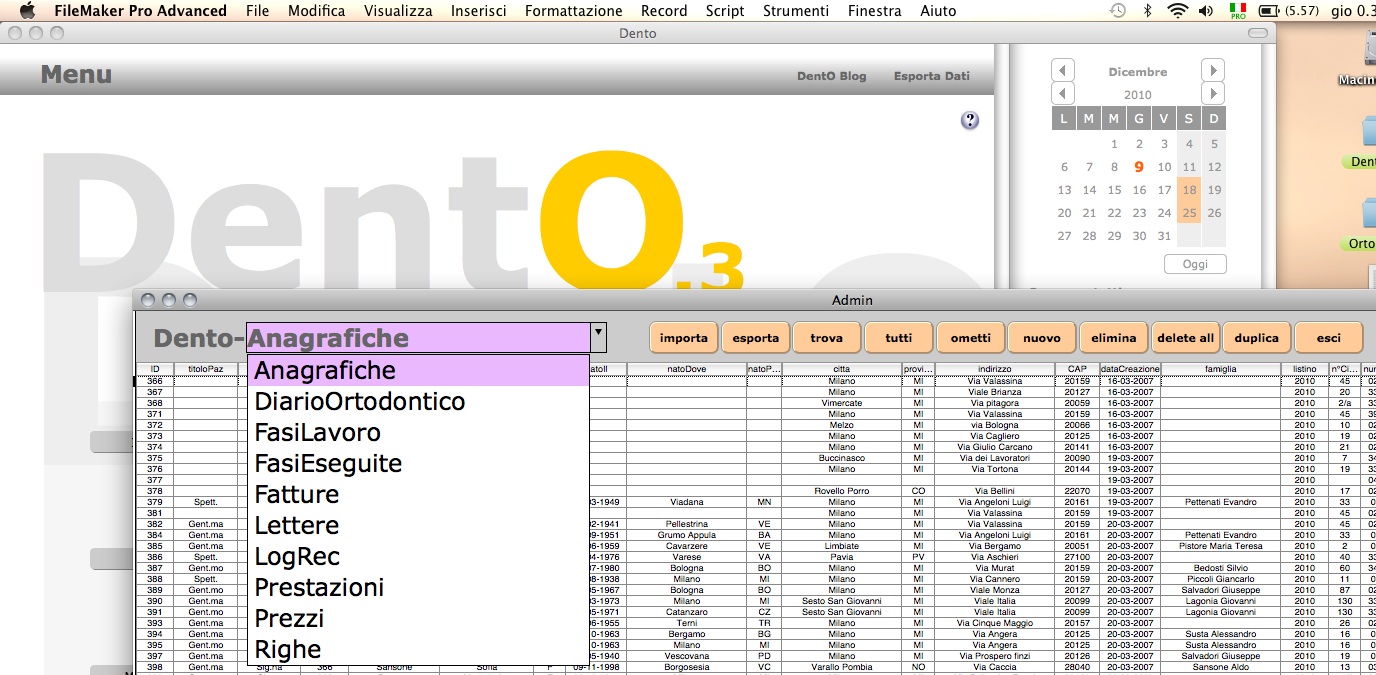This screenshot has height=675, width=1376.
Task: Click the ometti button
Action: [971, 338]
